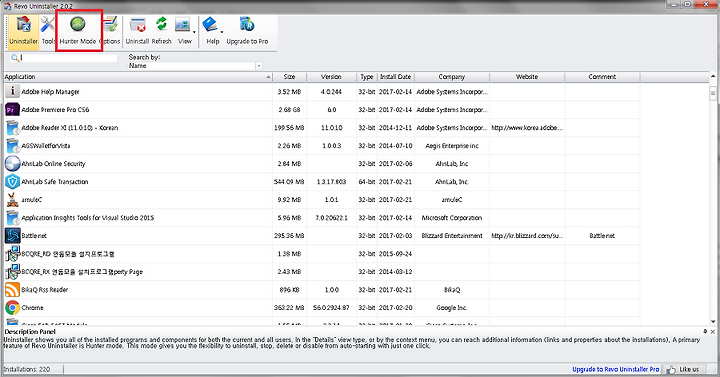Image resolution: width=720 pixels, height=377 pixels.
Task: Activate Hunter Mode in the toolbar
Action: (78, 31)
